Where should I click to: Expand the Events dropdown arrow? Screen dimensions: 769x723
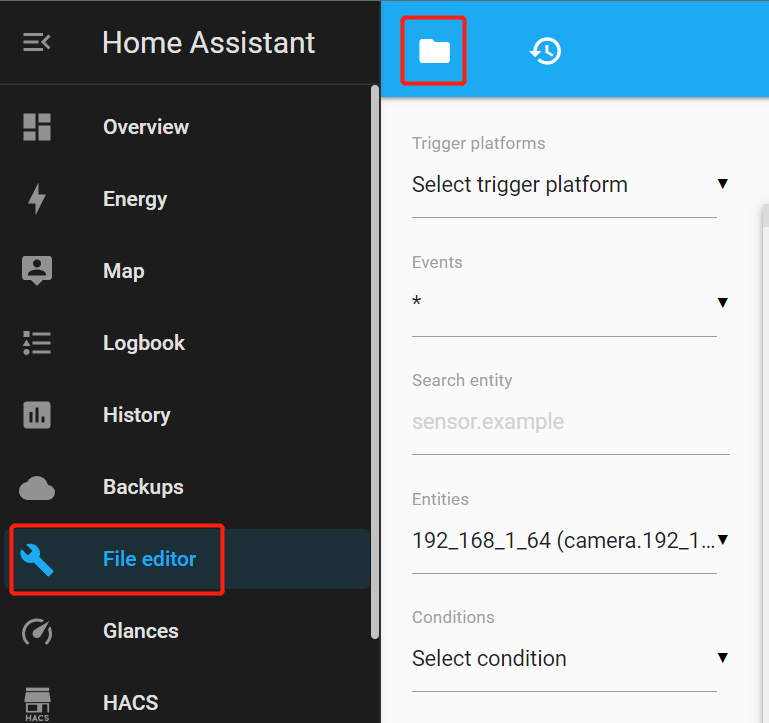click(722, 302)
